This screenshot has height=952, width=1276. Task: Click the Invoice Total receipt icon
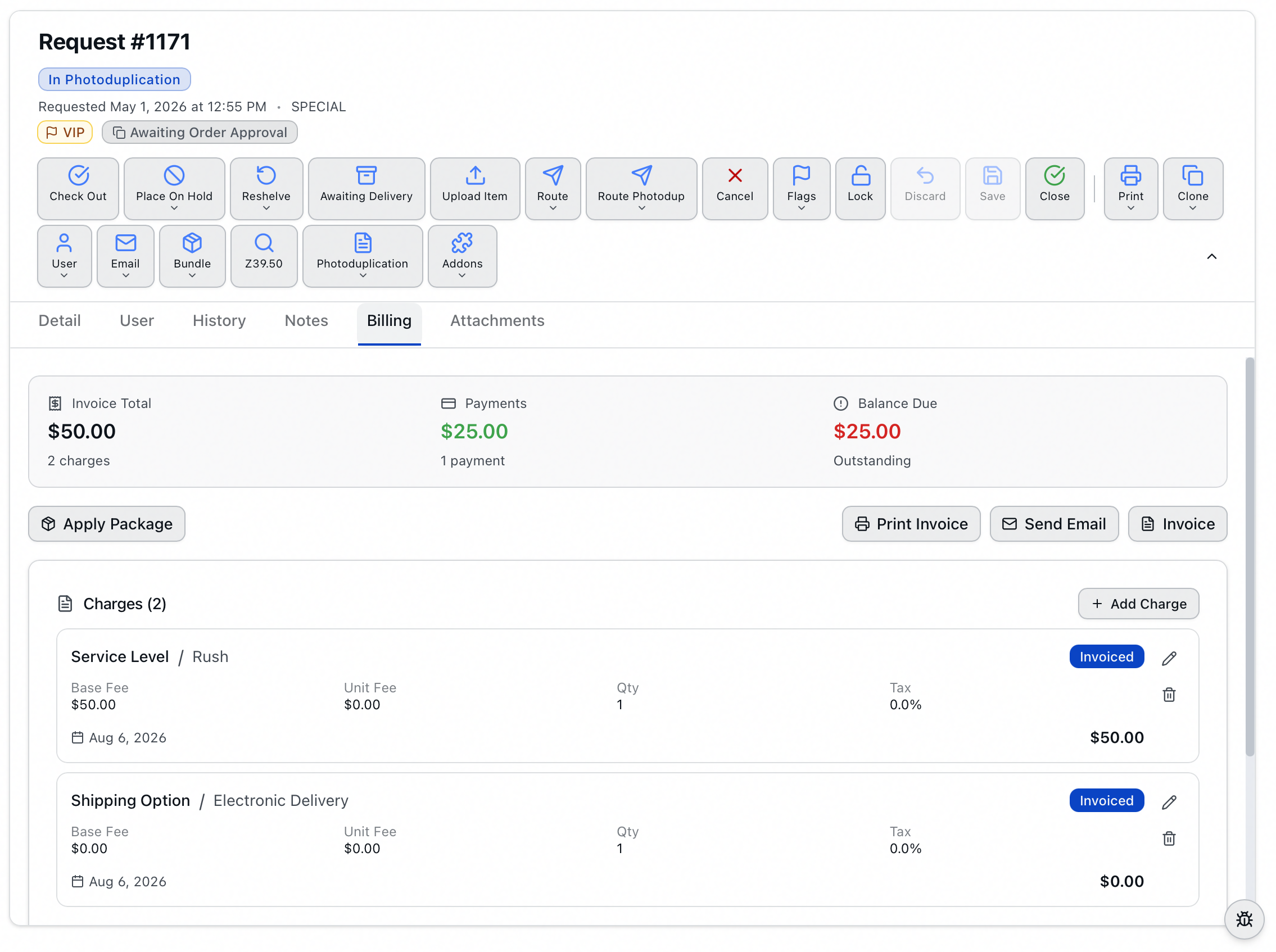(x=55, y=404)
